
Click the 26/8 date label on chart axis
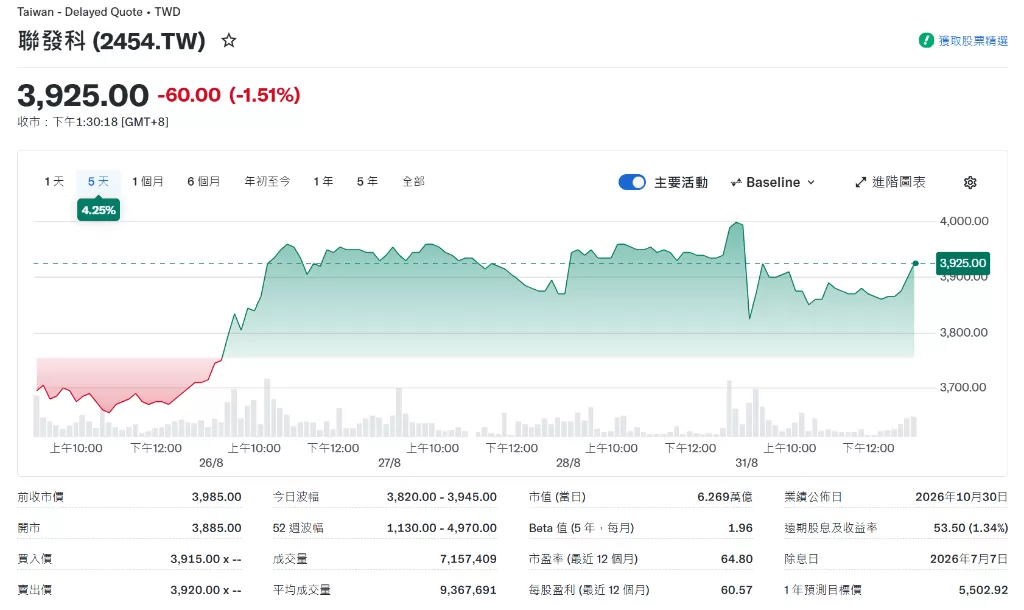pyautogui.click(x=211, y=462)
